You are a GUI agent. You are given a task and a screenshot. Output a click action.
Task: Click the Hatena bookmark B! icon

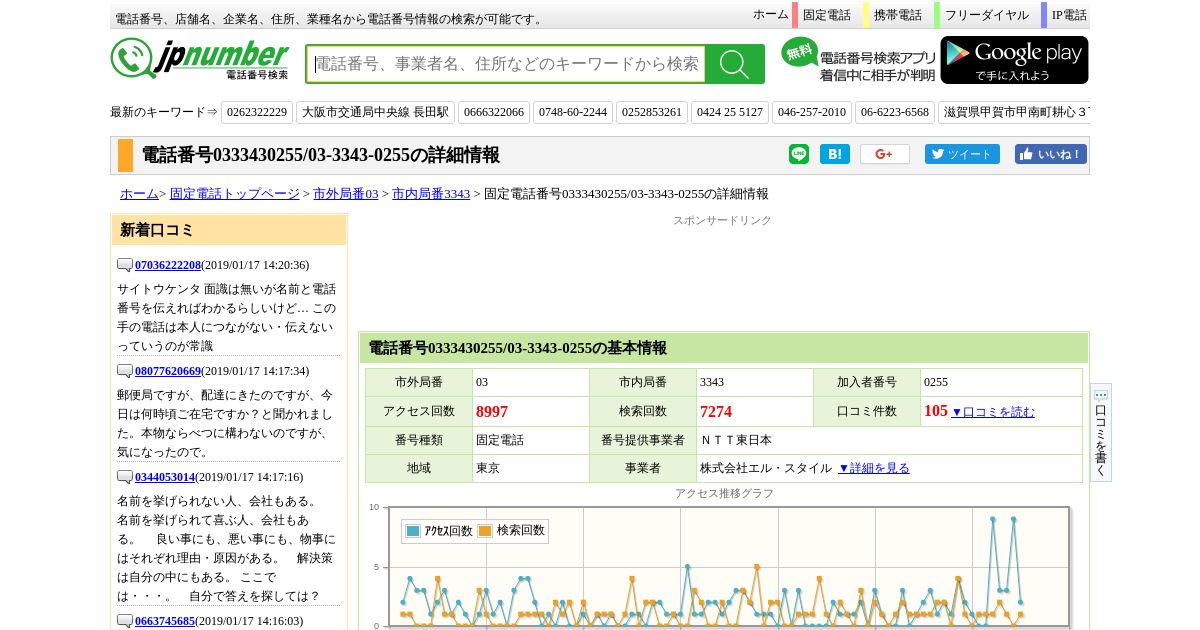click(x=834, y=154)
